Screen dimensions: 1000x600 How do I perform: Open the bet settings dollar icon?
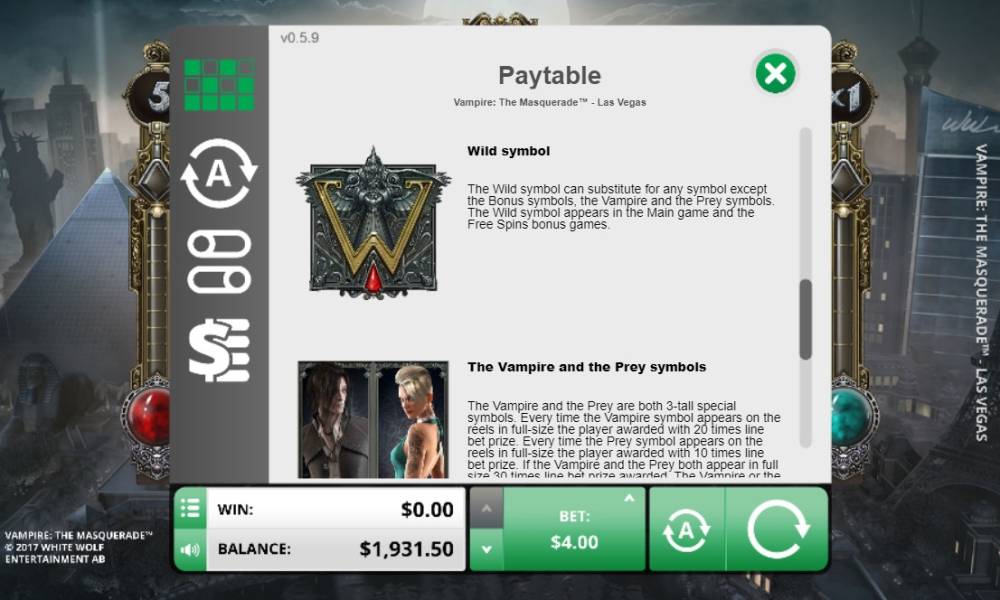(x=219, y=350)
